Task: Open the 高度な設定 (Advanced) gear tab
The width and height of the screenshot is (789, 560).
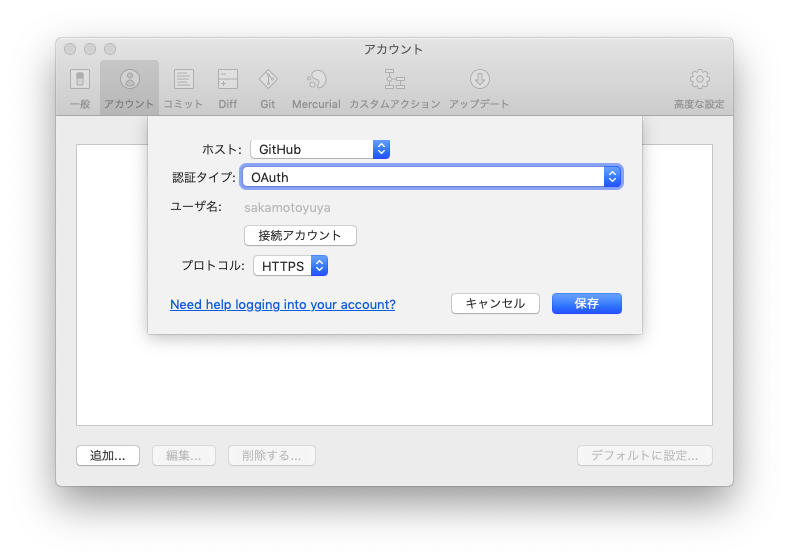Action: pos(699,88)
